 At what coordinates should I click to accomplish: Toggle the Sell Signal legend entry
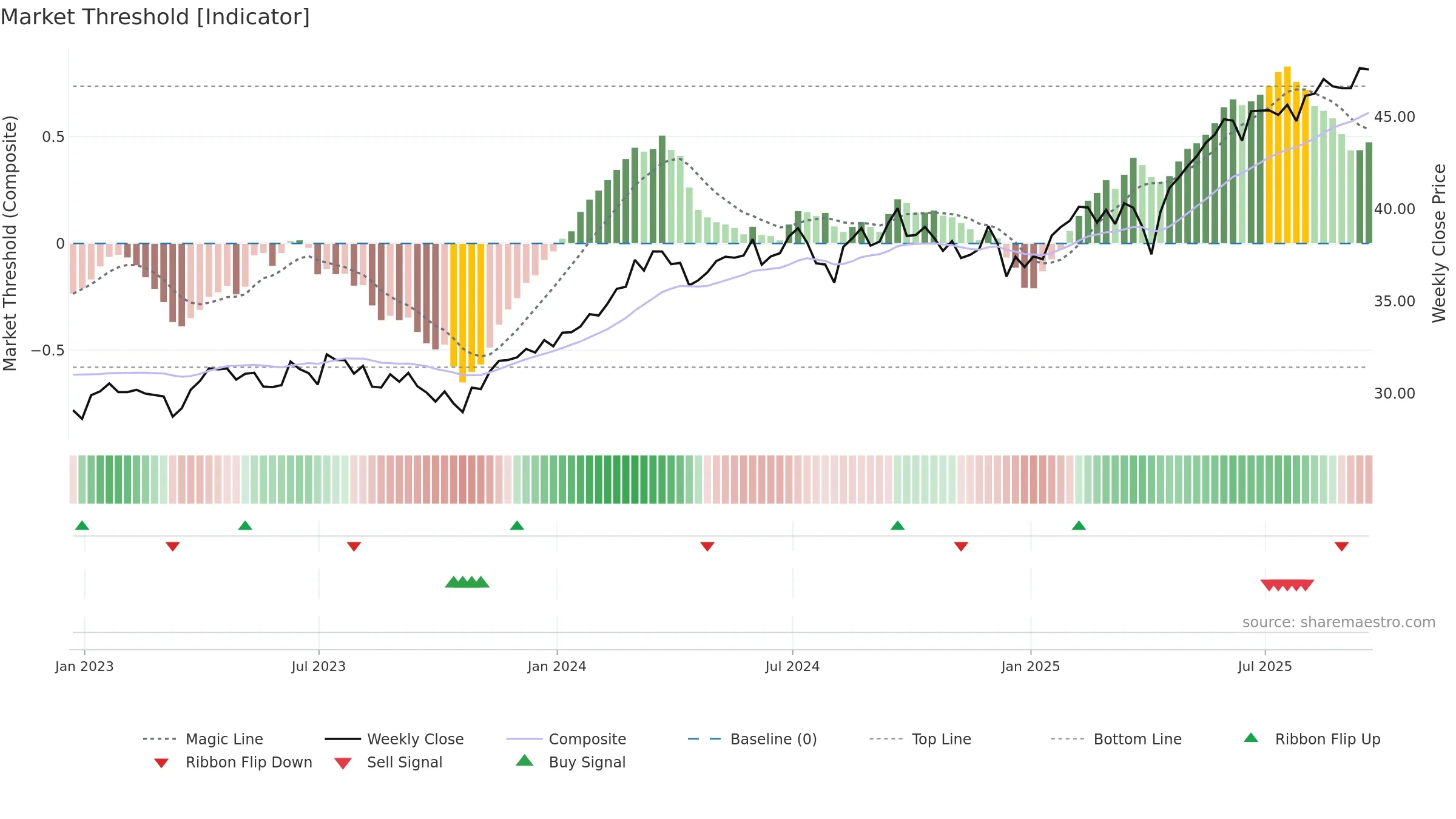coord(388,762)
